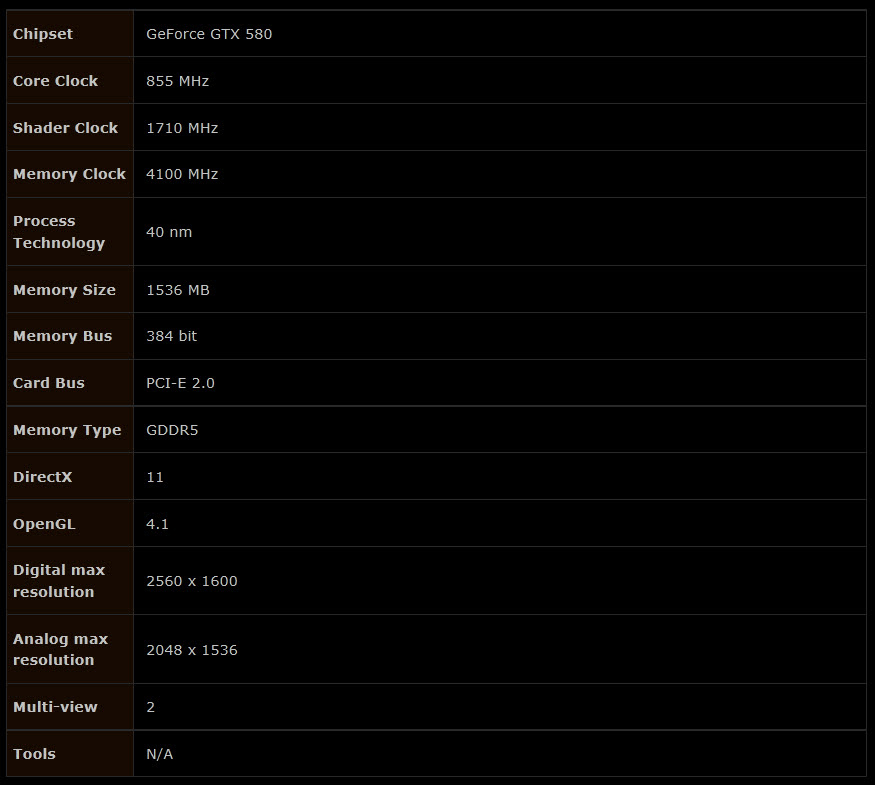
Task: Select the N/A value in Tools row
Action: (x=160, y=754)
